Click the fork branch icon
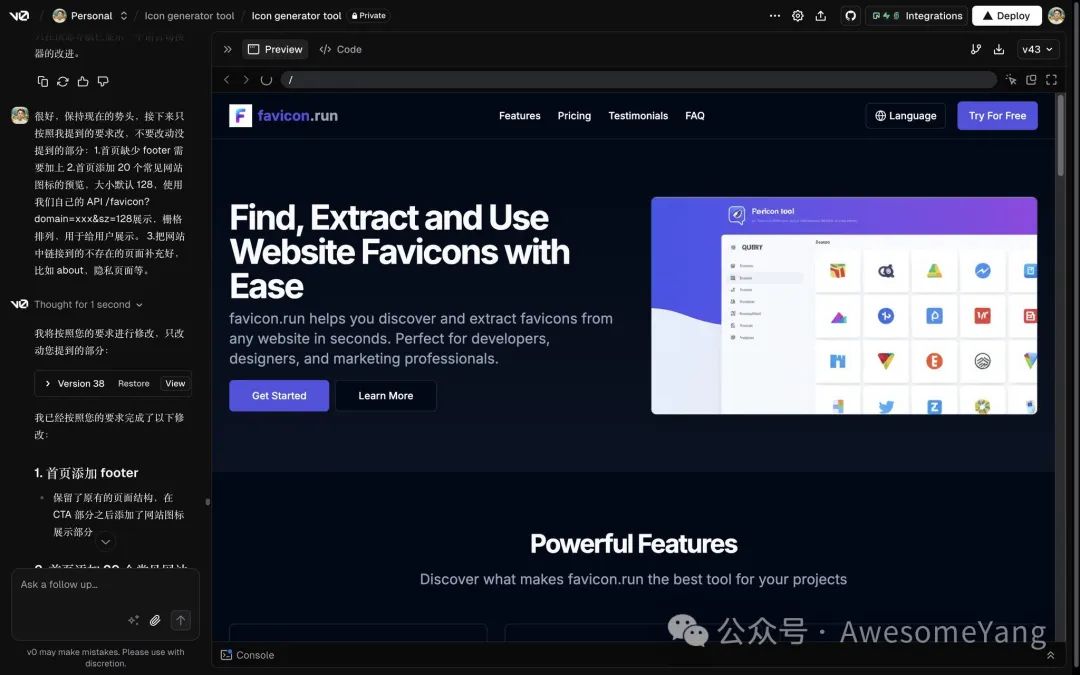The width and height of the screenshot is (1080, 675). [975, 50]
